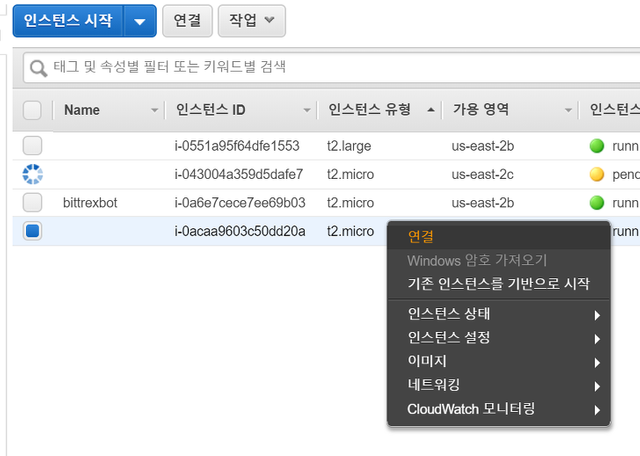Click instance ID i-043004a359d5dafe7
Screen dimensions: 640x456
[x=239, y=175]
